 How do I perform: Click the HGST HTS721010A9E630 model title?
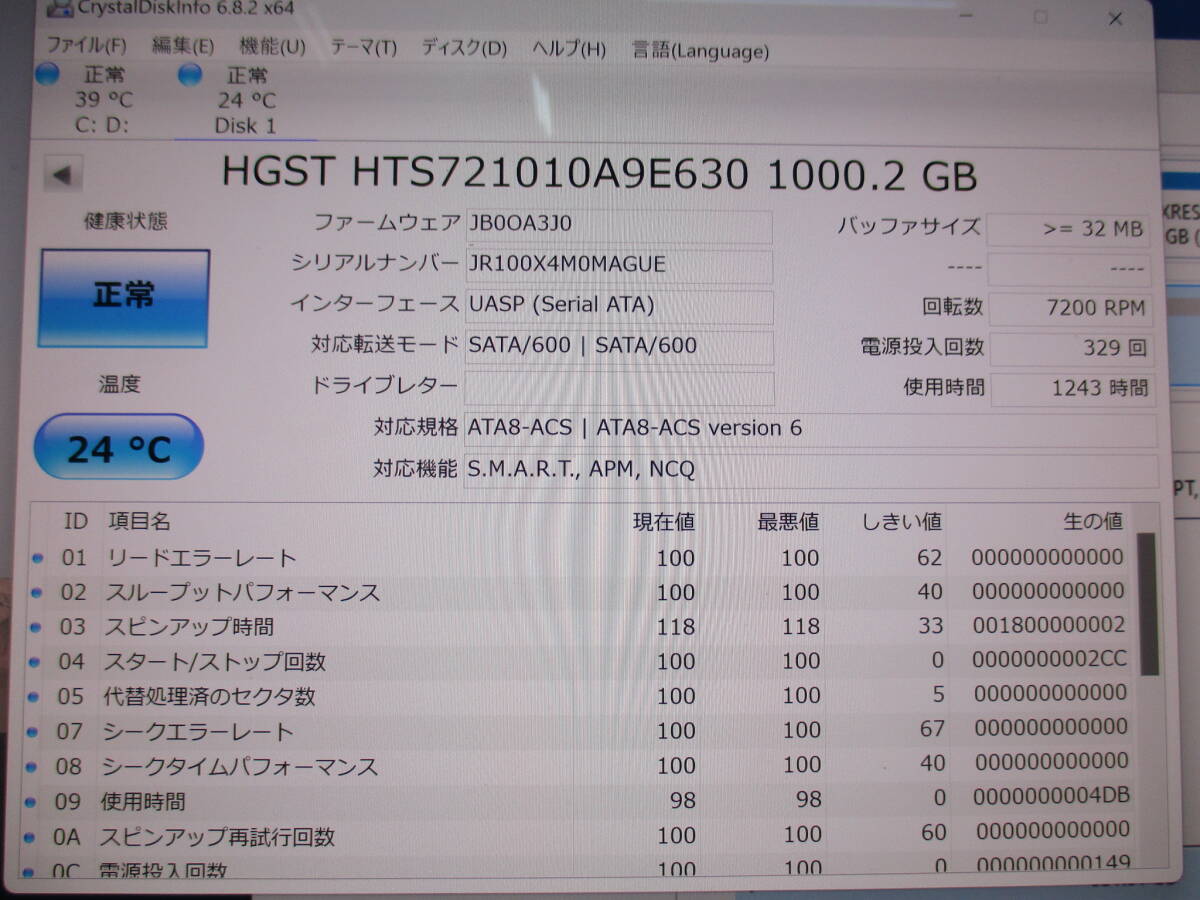click(x=599, y=176)
